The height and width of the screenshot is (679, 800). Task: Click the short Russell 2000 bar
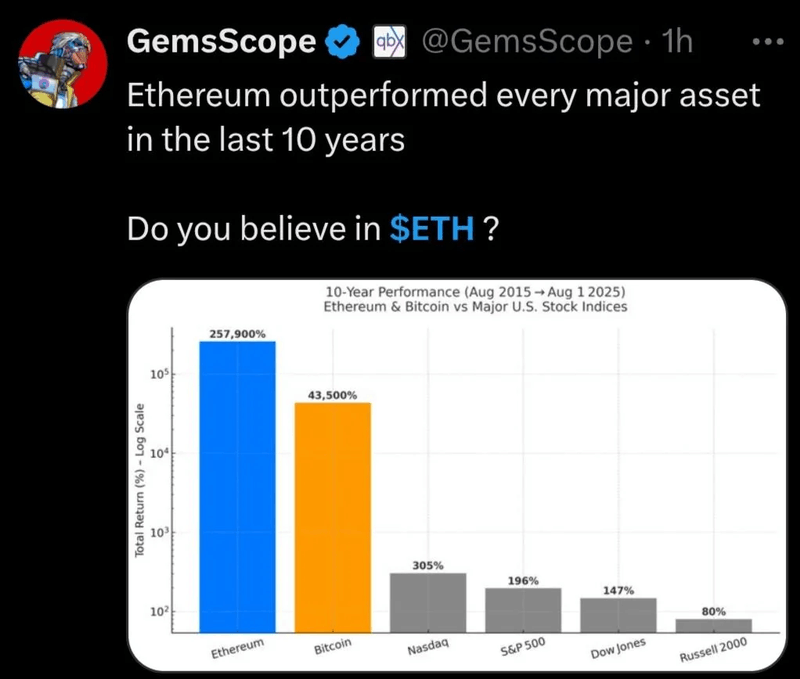pos(713,625)
